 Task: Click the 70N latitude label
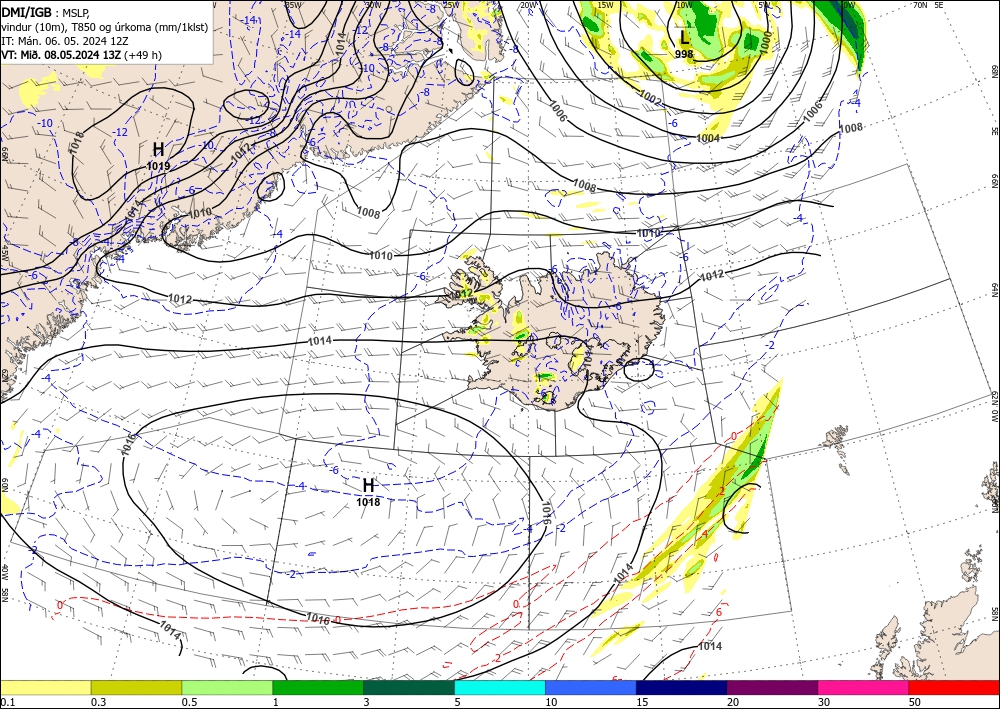point(920,5)
